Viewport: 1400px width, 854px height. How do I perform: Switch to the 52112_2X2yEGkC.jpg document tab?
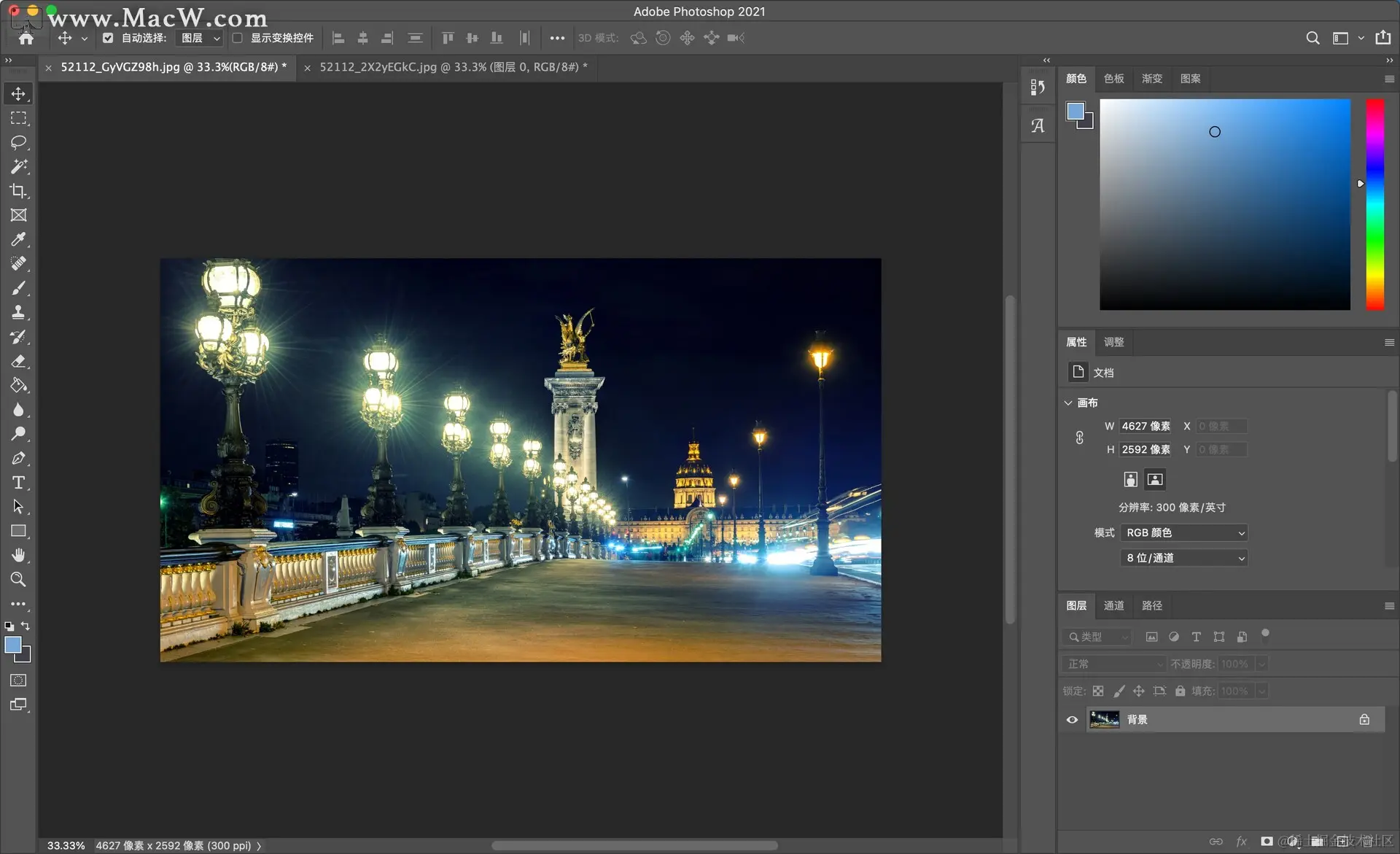tap(448, 67)
